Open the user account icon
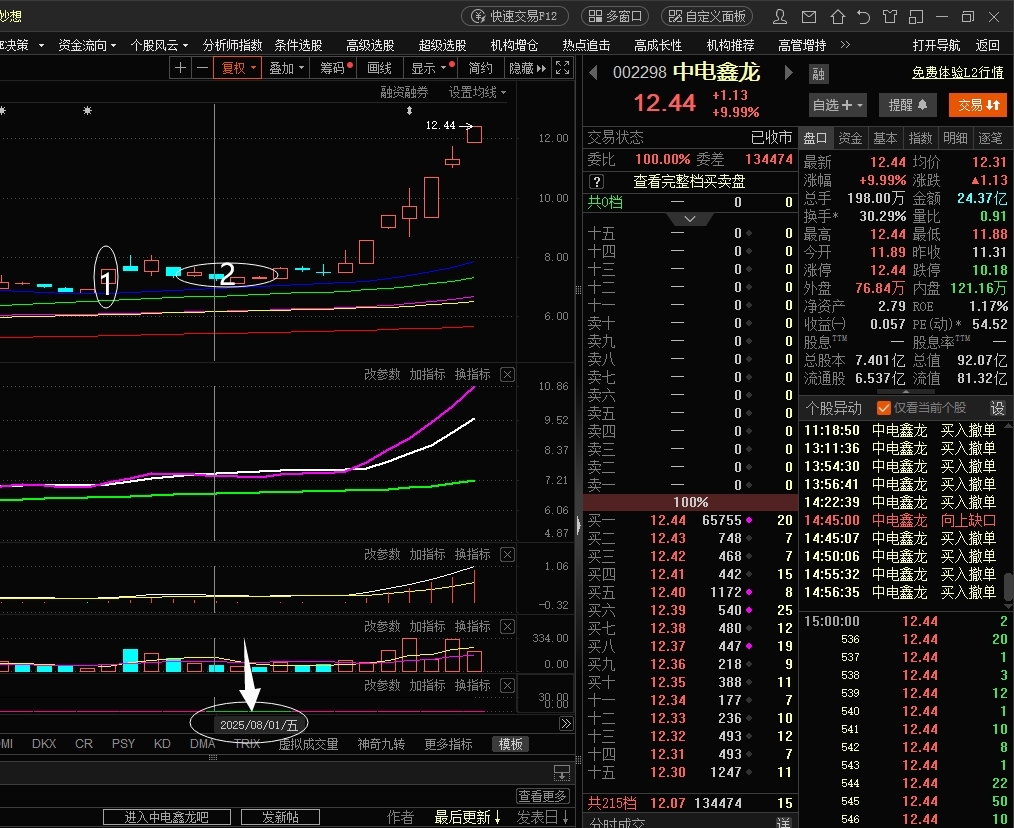1014x828 pixels. coord(781,16)
